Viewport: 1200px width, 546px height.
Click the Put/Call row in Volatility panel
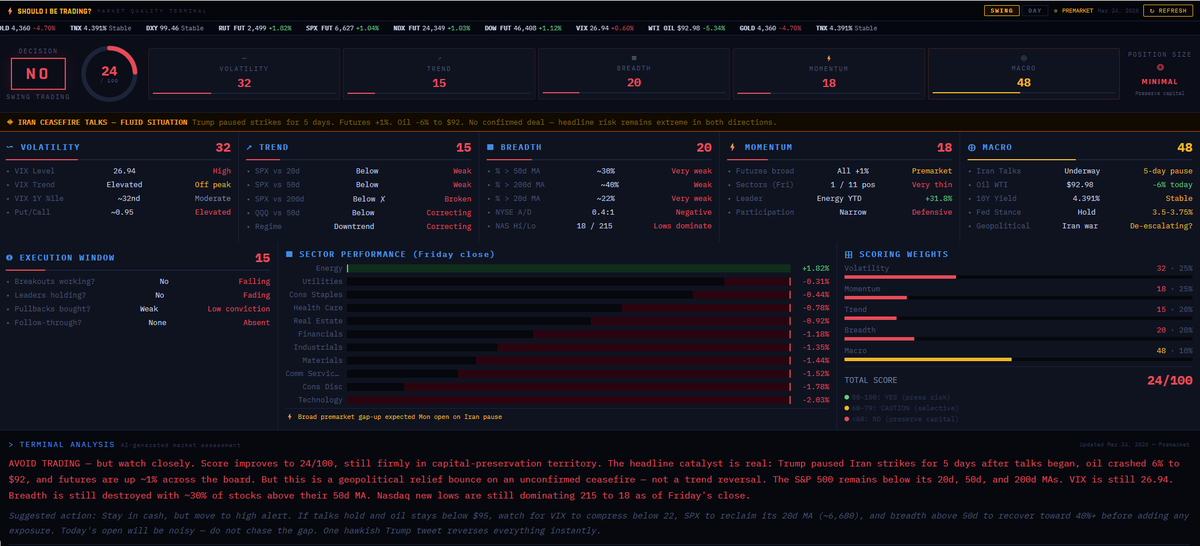[119, 213]
